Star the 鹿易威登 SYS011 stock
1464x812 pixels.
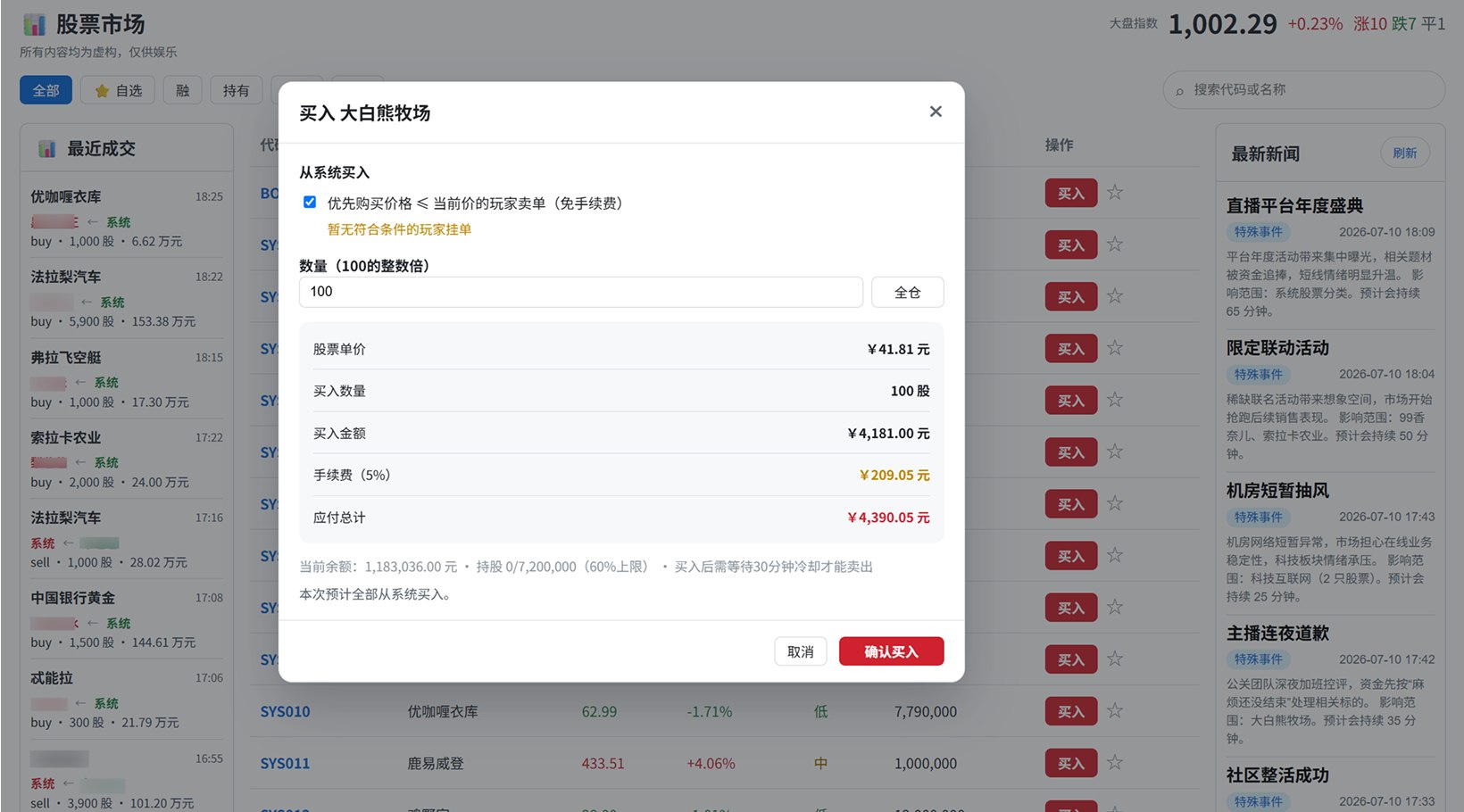[x=1115, y=763]
